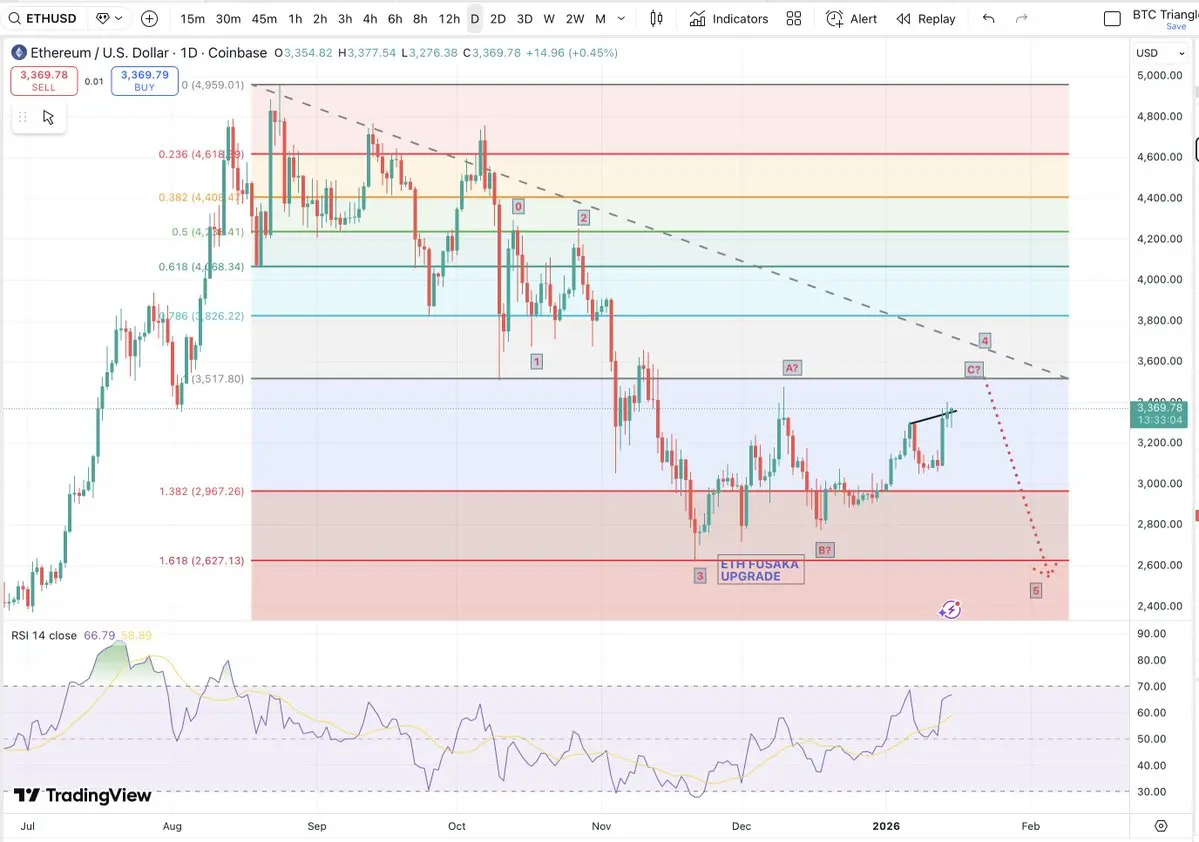
Task: Click the ETH FUSAKA UPGRADE text box
Action: tap(761, 570)
